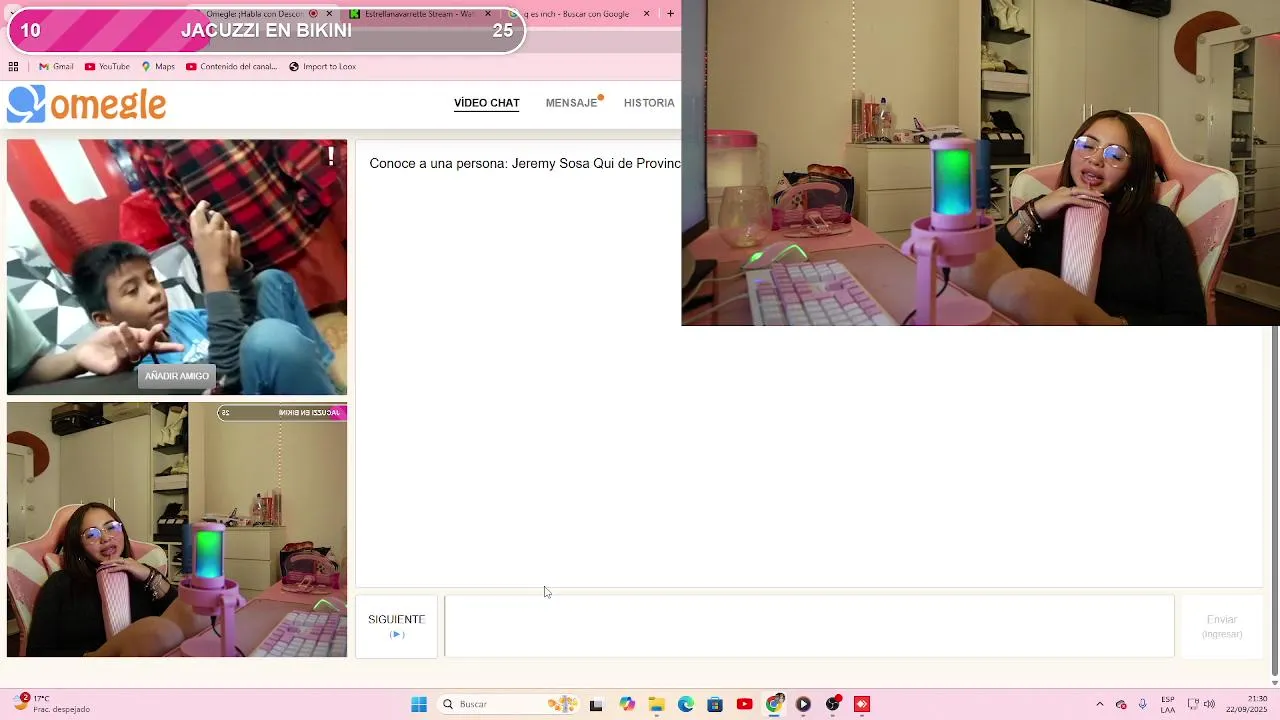1280x720 pixels.
Task: Open the media player taskbar icon
Action: point(803,704)
